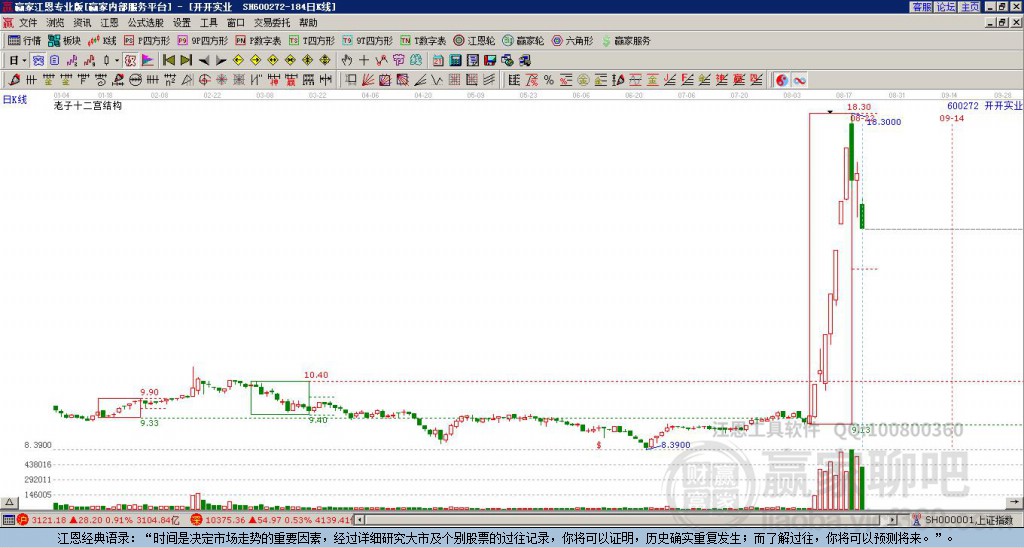Toggle the yin-yang (taiji) toolbar button

tap(782, 79)
